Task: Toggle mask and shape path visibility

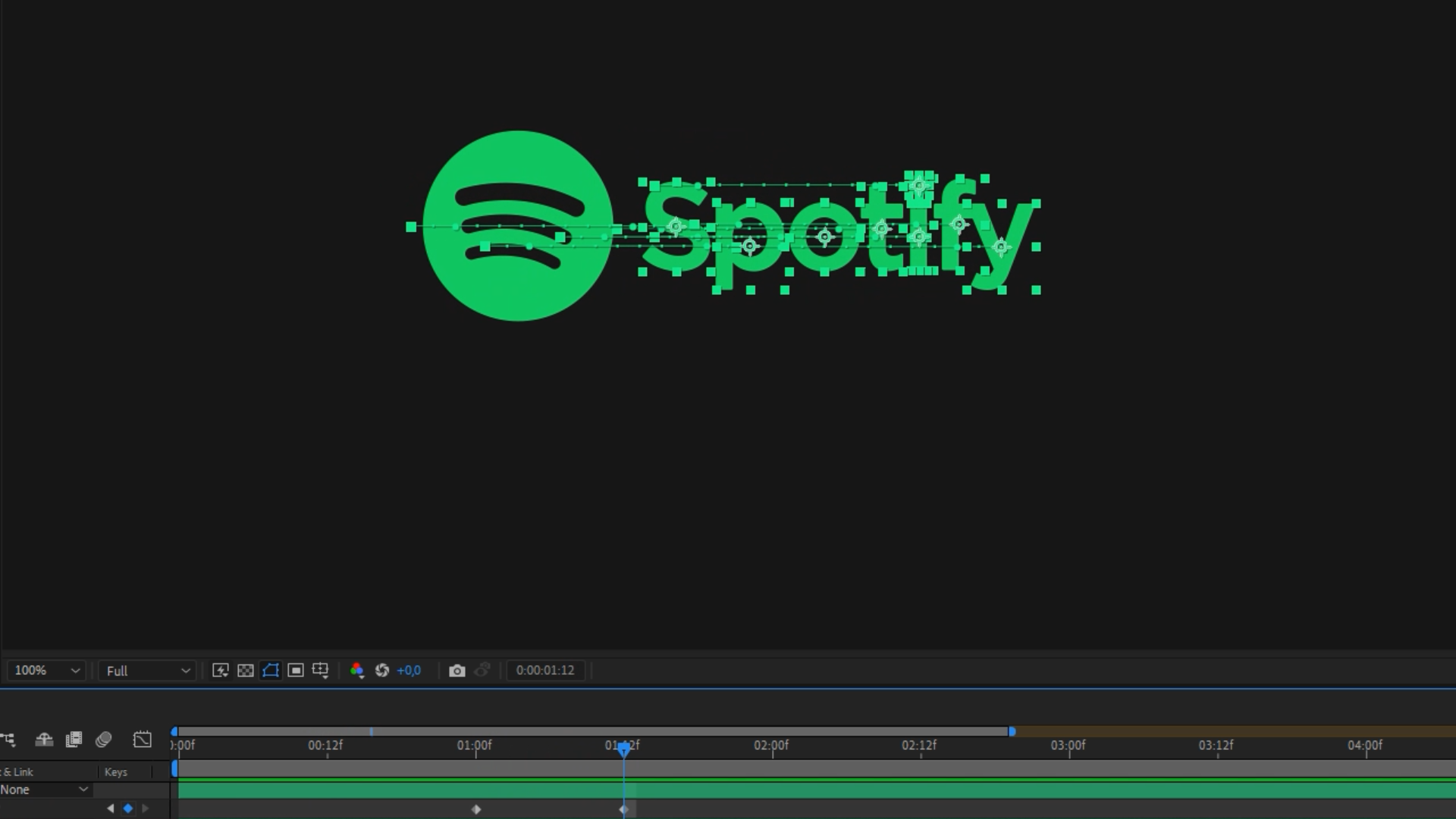Action: coord(270,670)
